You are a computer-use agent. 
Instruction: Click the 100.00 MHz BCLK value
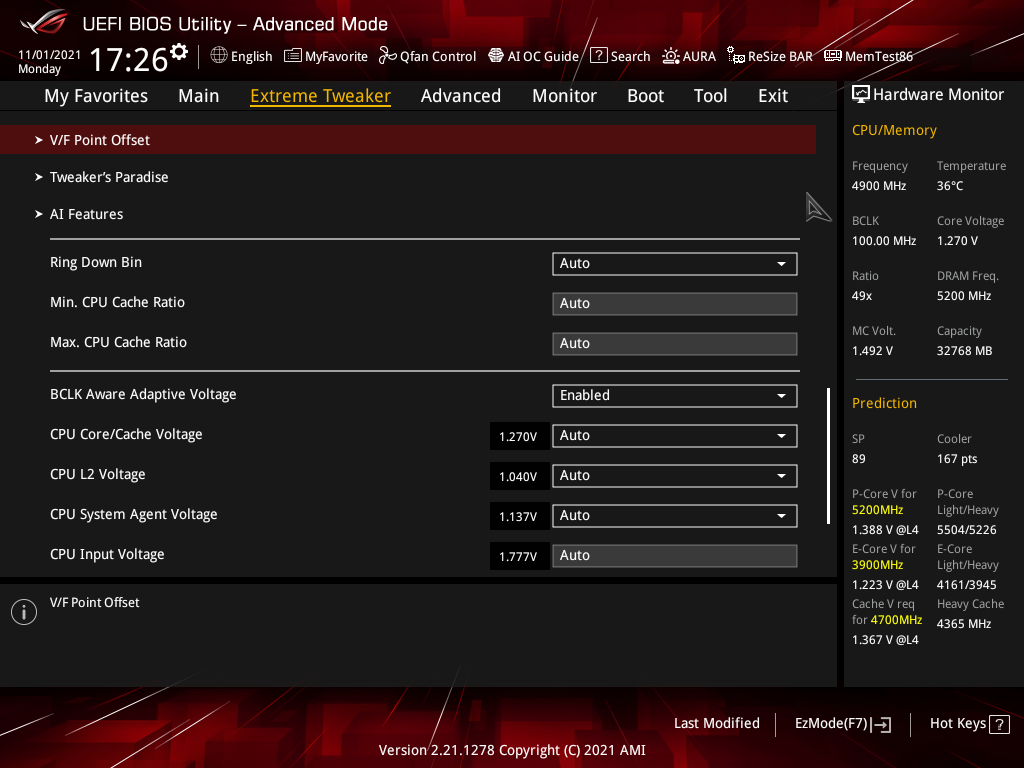click(884, 241)
